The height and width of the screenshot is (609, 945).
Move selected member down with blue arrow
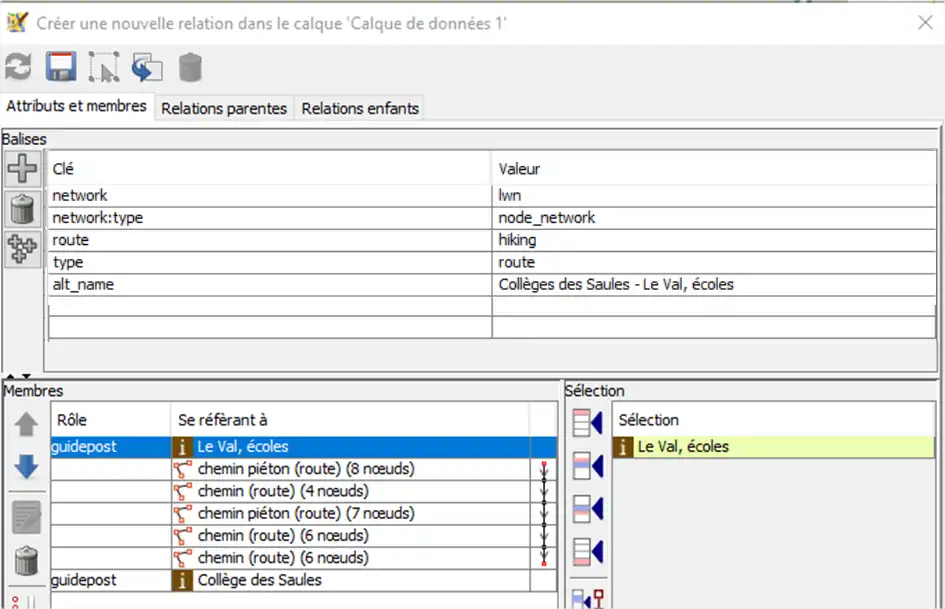click(26, 468)
